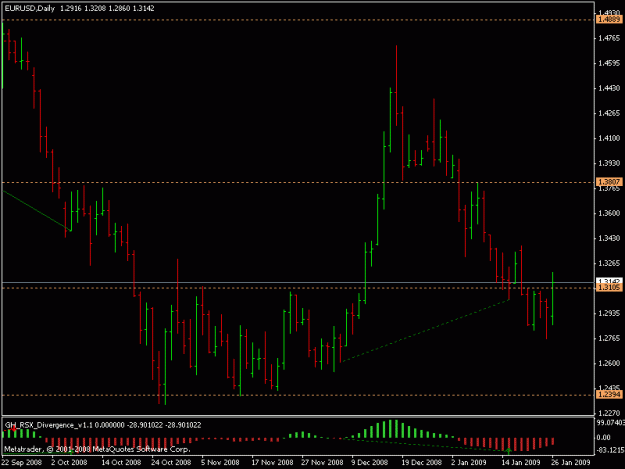Select the 1.2394 orange price level tag

[x=609, y=394]
